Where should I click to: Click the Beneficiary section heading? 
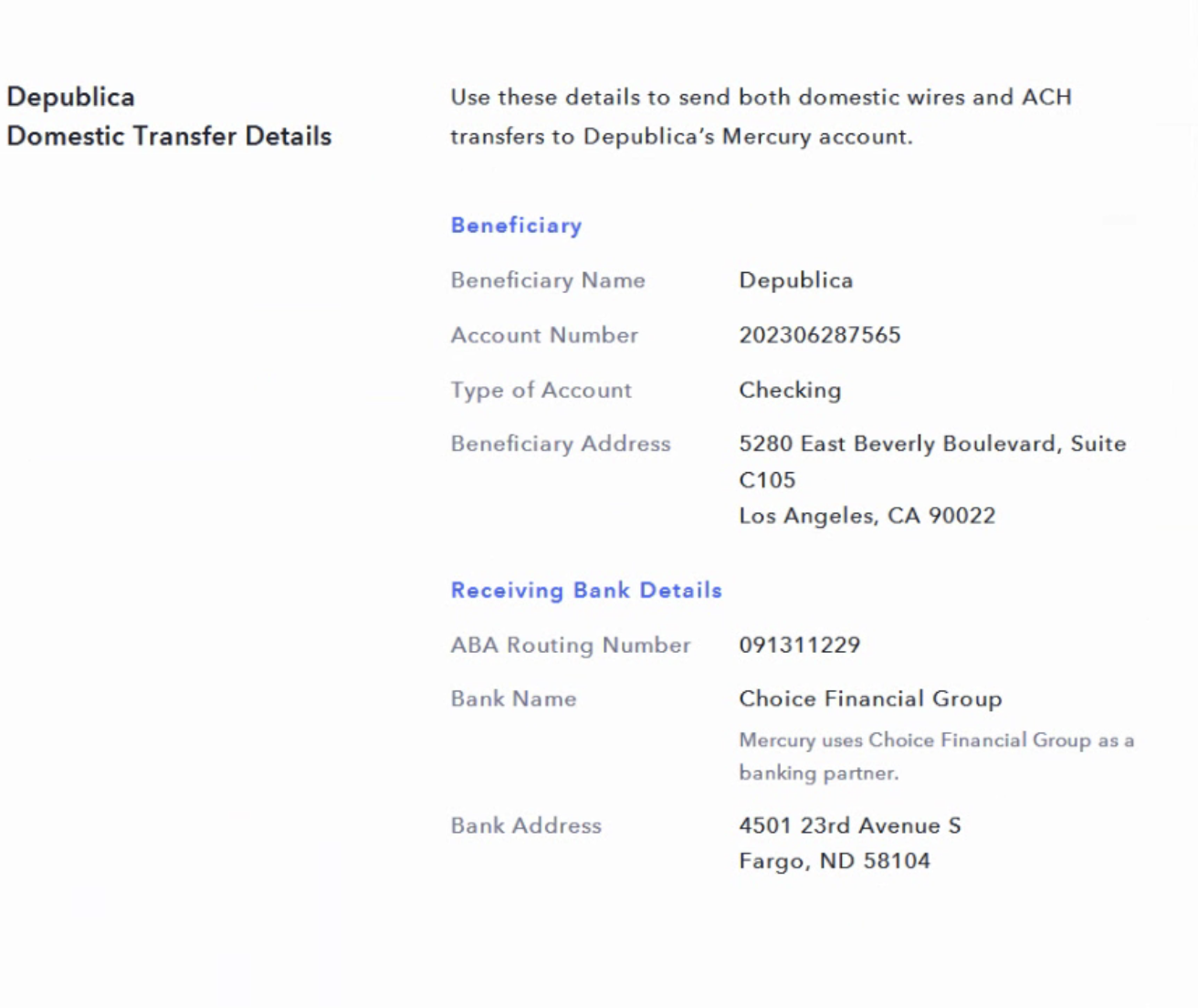pos(516,226)
